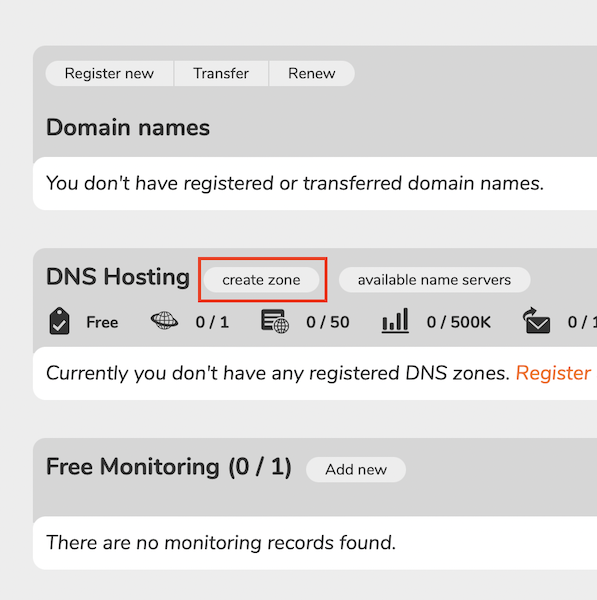
Task: Add new free monitoring record
Action: coord(356,470)
